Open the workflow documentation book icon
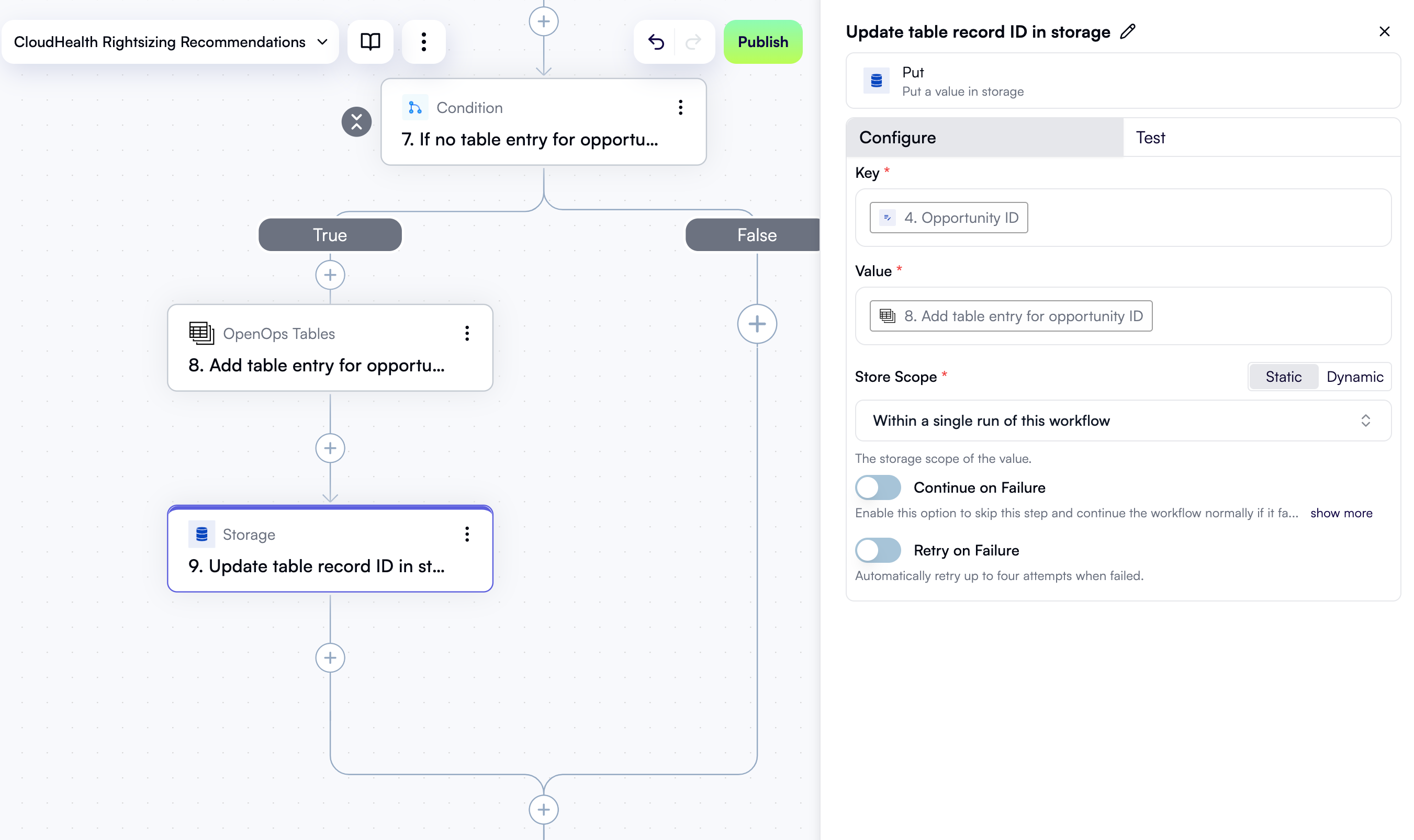This screenshot has width=1414, height=840. click(x=370, y=41)
